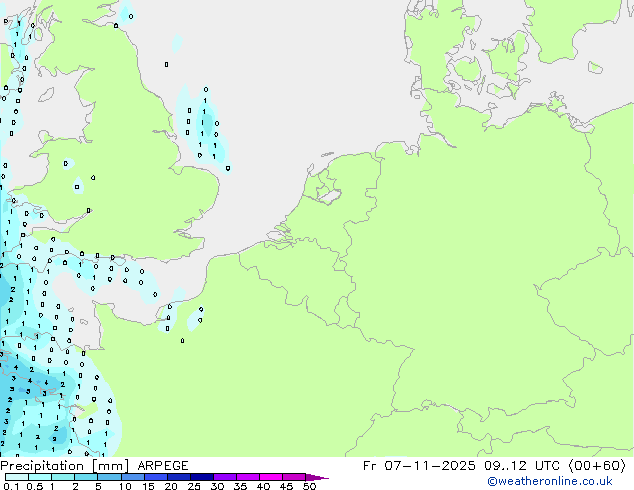The image size is (634, 490).
Task: Click the "Fr 07-11-2025" date text
Action: click(x=419, y=466)
